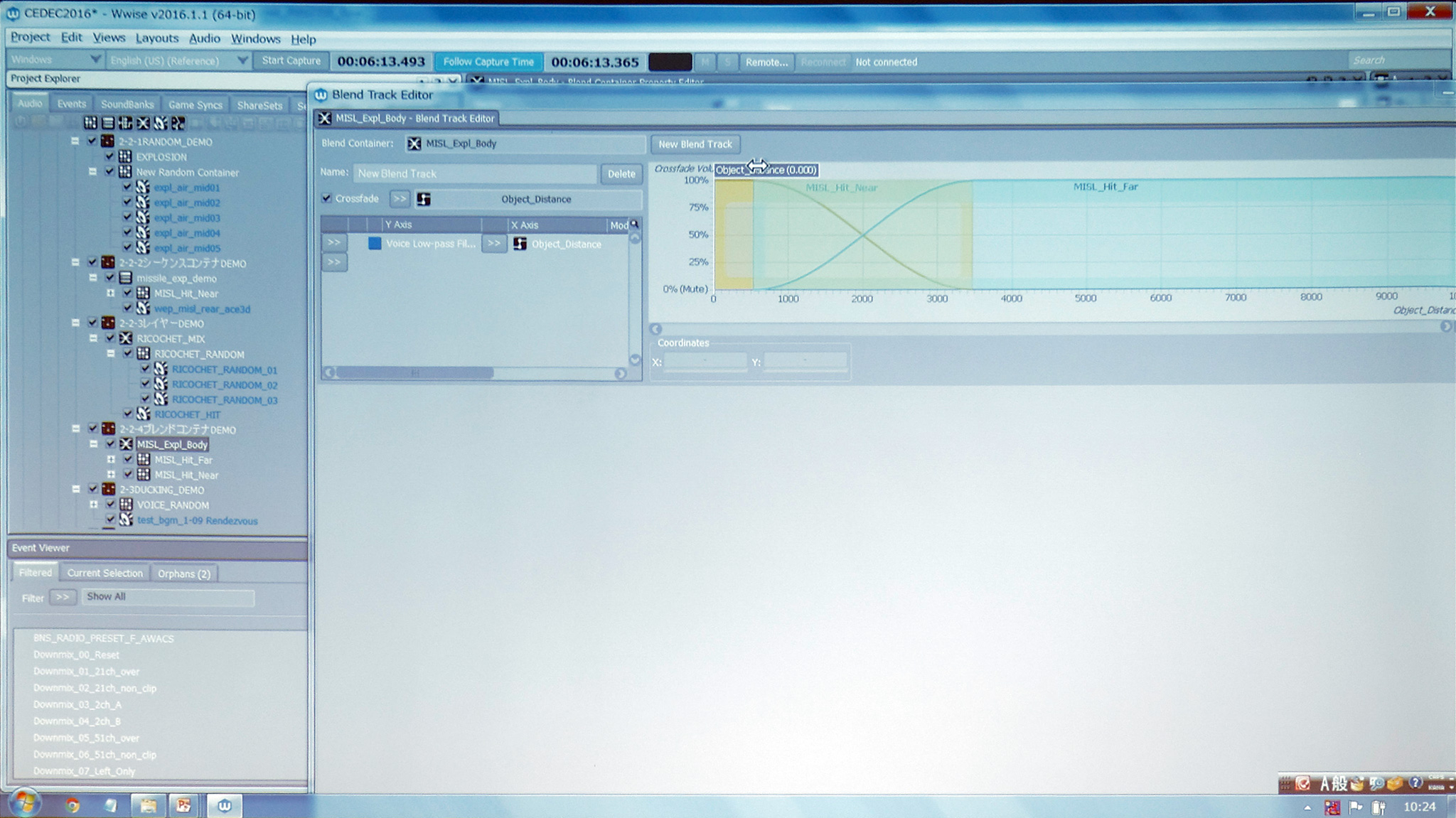
Task: Click the Sound Voice toolbar icon in Project Explorer
Action: pyautogui.click(x=178, y=123)
